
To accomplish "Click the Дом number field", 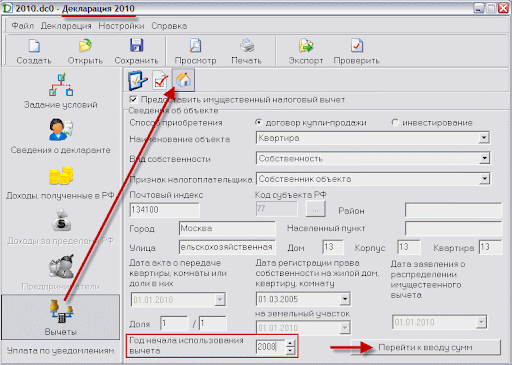I will (x=333, y=247).
